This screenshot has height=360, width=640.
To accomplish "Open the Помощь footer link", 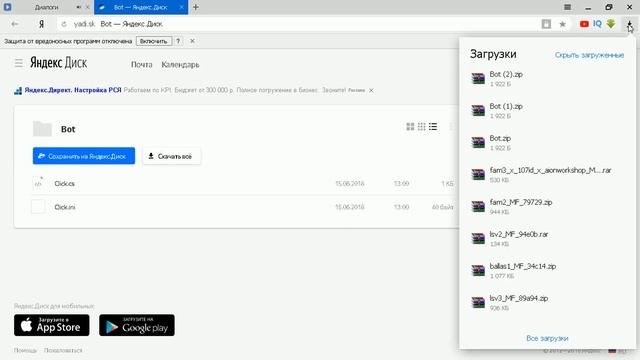I will (25, 350).
